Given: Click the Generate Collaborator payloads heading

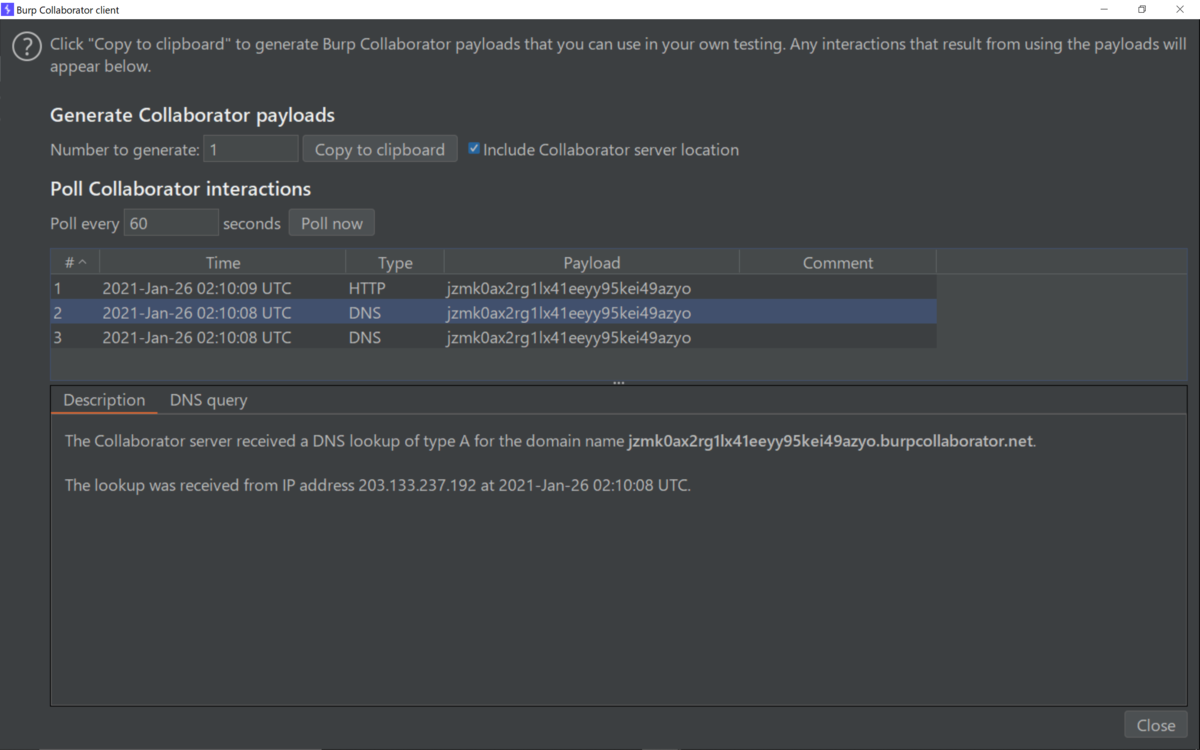Looking at the screenshot, I should 192,115.
